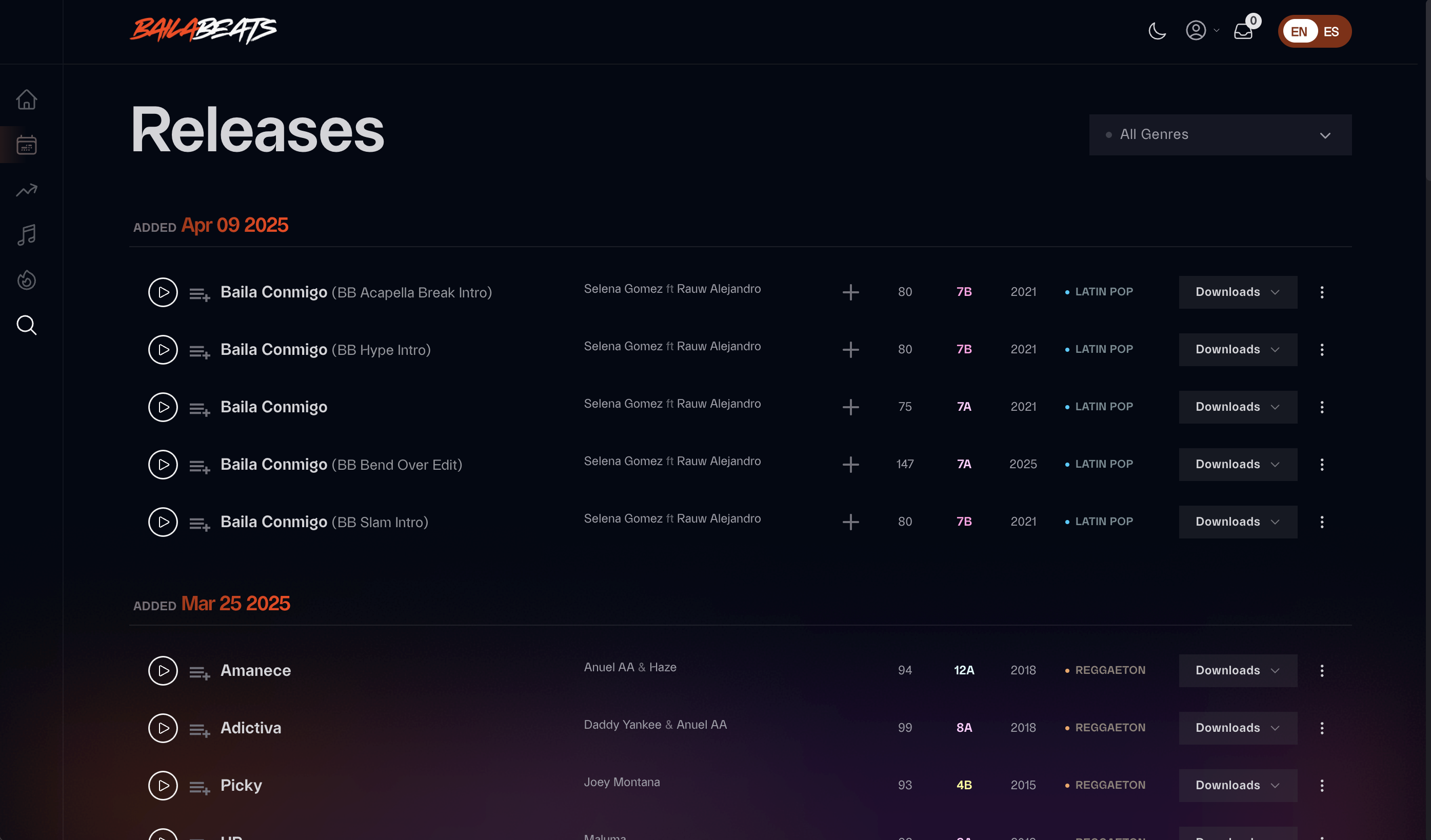Play Baila Conmigo (BB Bend Over Edit)
Image resolution: width=1431 pixels, height=840 pixels.
163,465
